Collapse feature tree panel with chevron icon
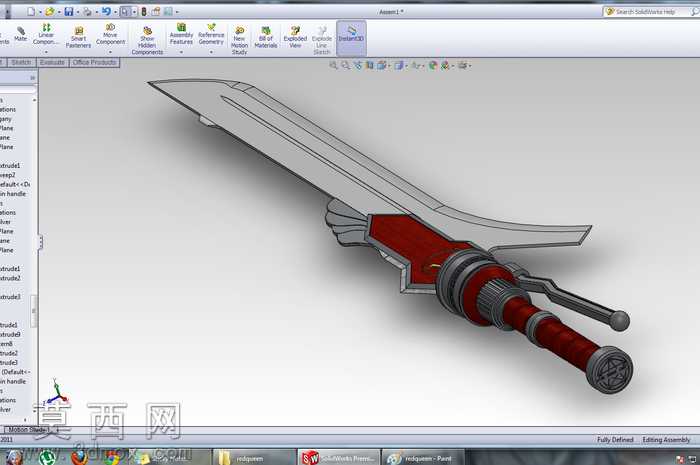 pyautogui.click(x=32, y=78)
